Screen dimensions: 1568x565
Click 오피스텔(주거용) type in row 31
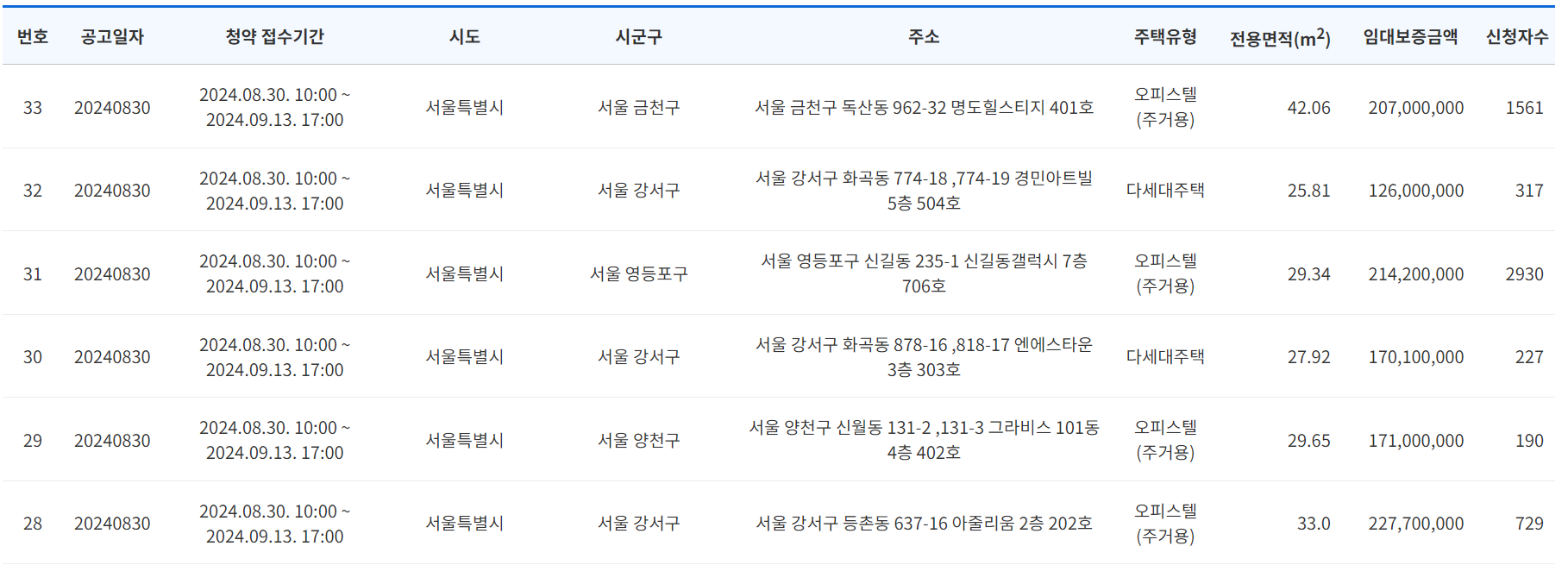[x=1165, y=273]
